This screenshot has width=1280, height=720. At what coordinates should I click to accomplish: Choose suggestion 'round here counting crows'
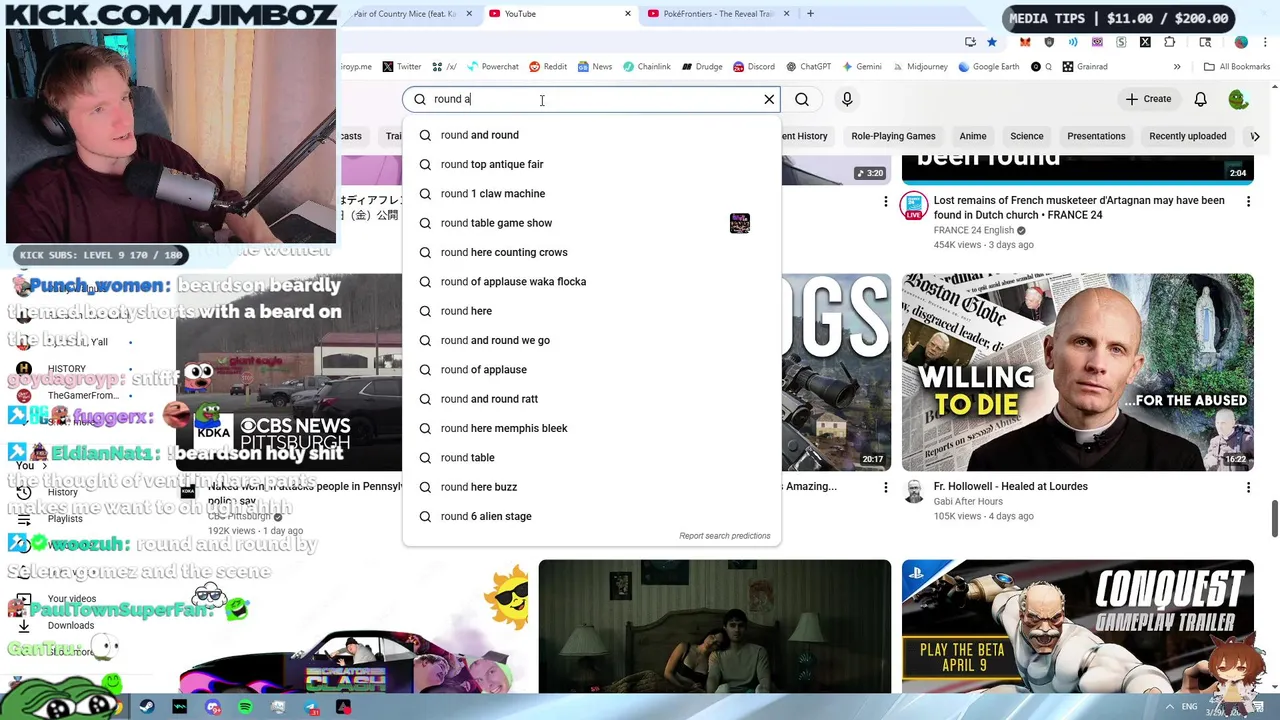pyautogui.click(x=591, y=252)
